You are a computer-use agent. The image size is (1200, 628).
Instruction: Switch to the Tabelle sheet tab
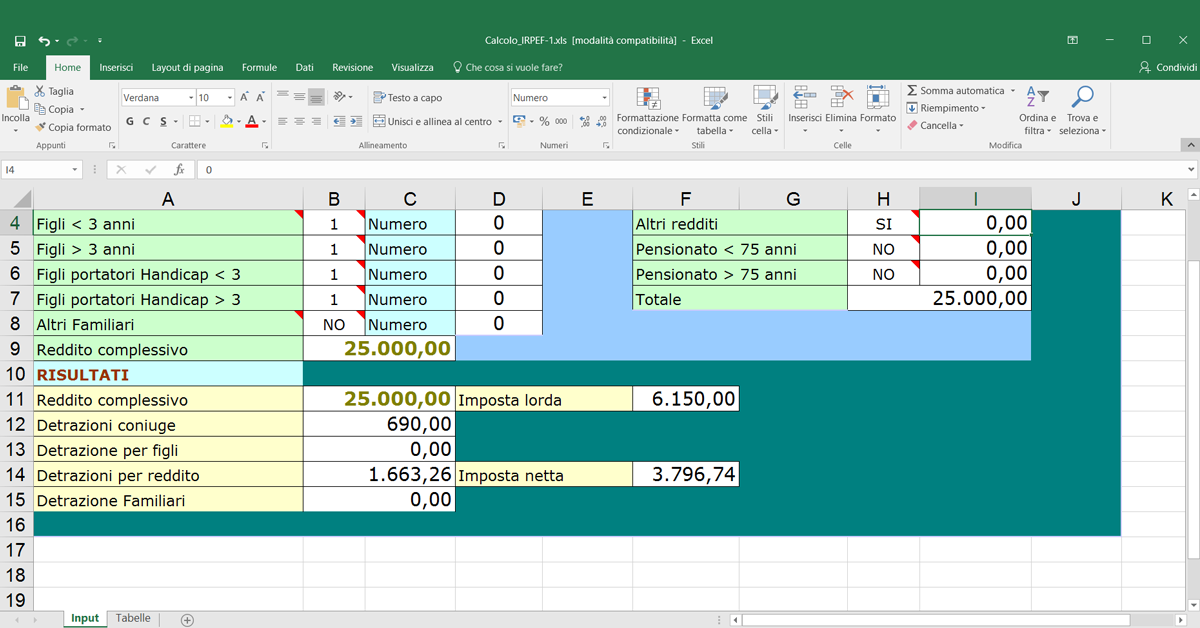click(x=133, y=619)
